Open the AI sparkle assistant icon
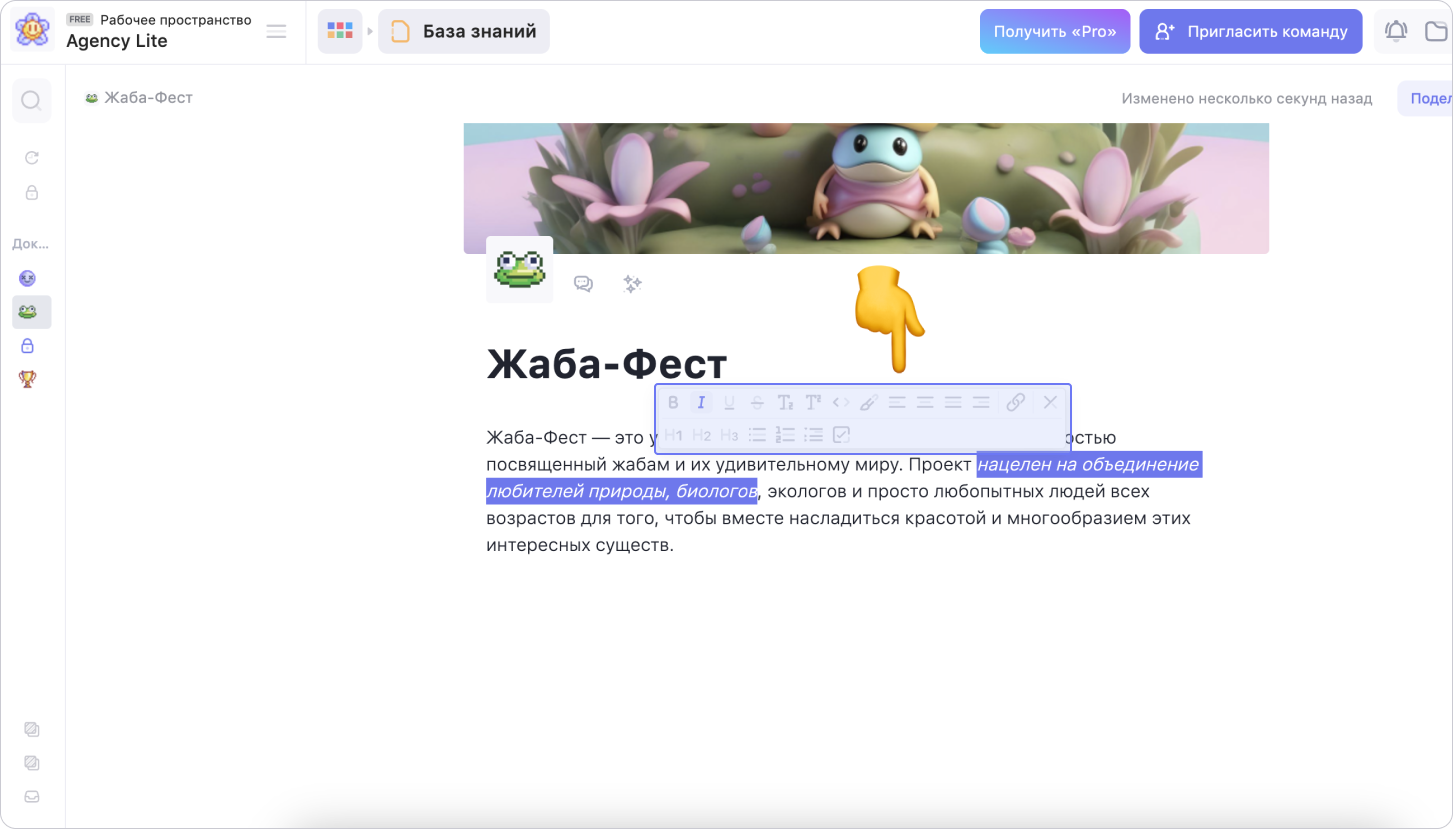The height and width of the screenshot is (829, 1453). [x=632, y=284]
